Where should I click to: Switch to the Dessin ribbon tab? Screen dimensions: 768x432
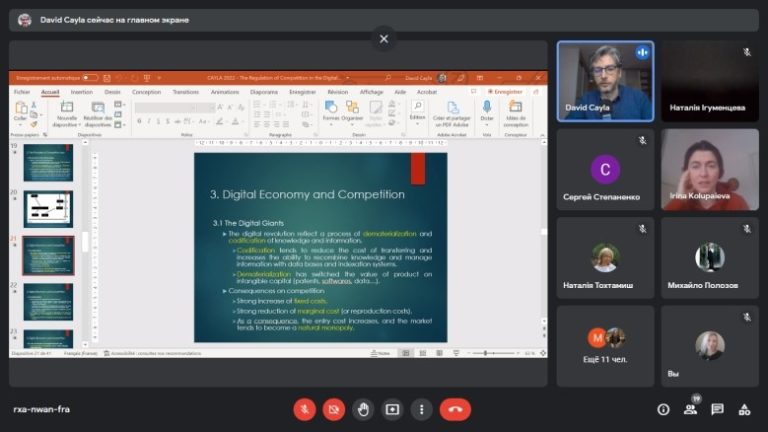click(x=112, y=92)
